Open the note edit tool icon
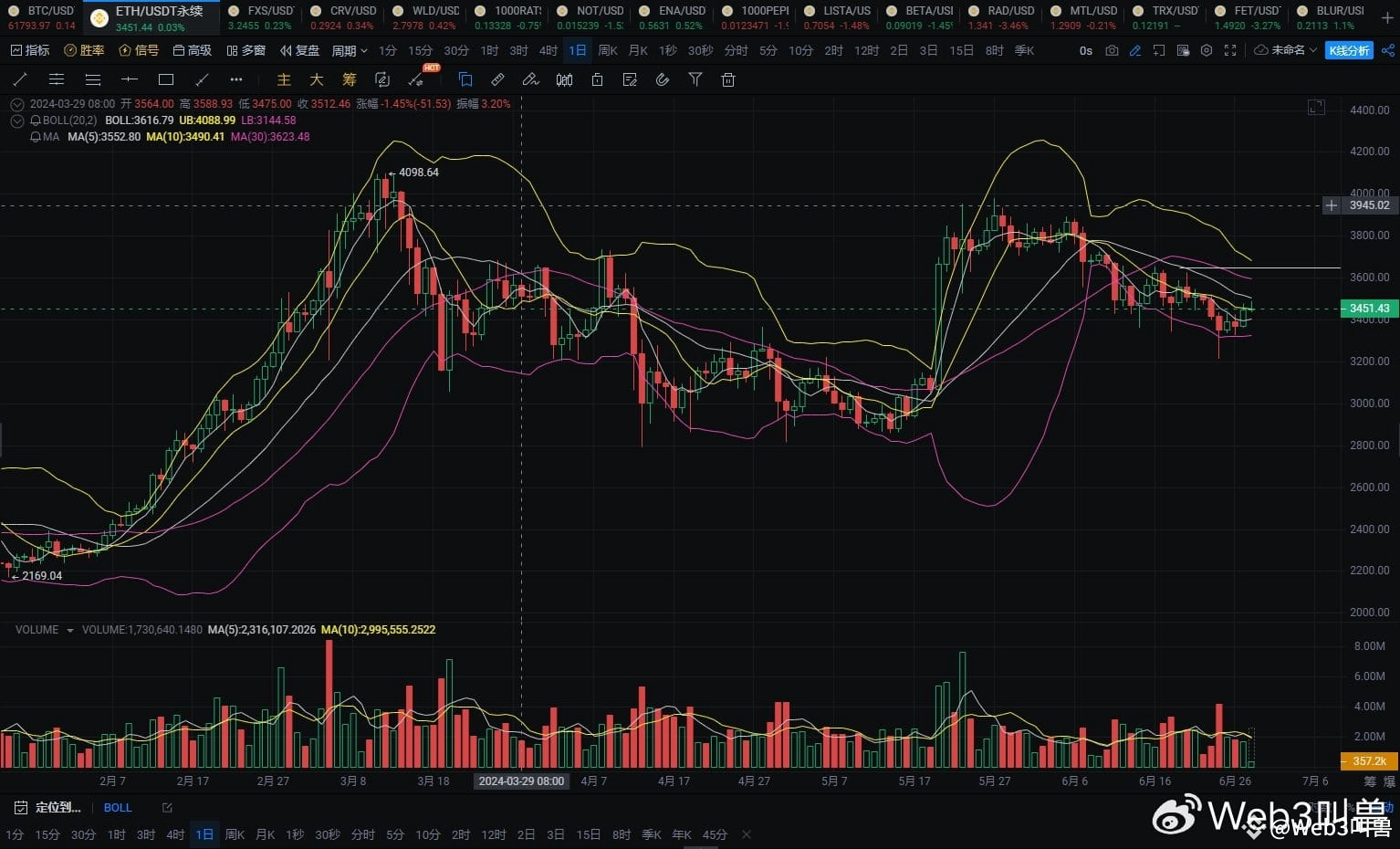 630,80
